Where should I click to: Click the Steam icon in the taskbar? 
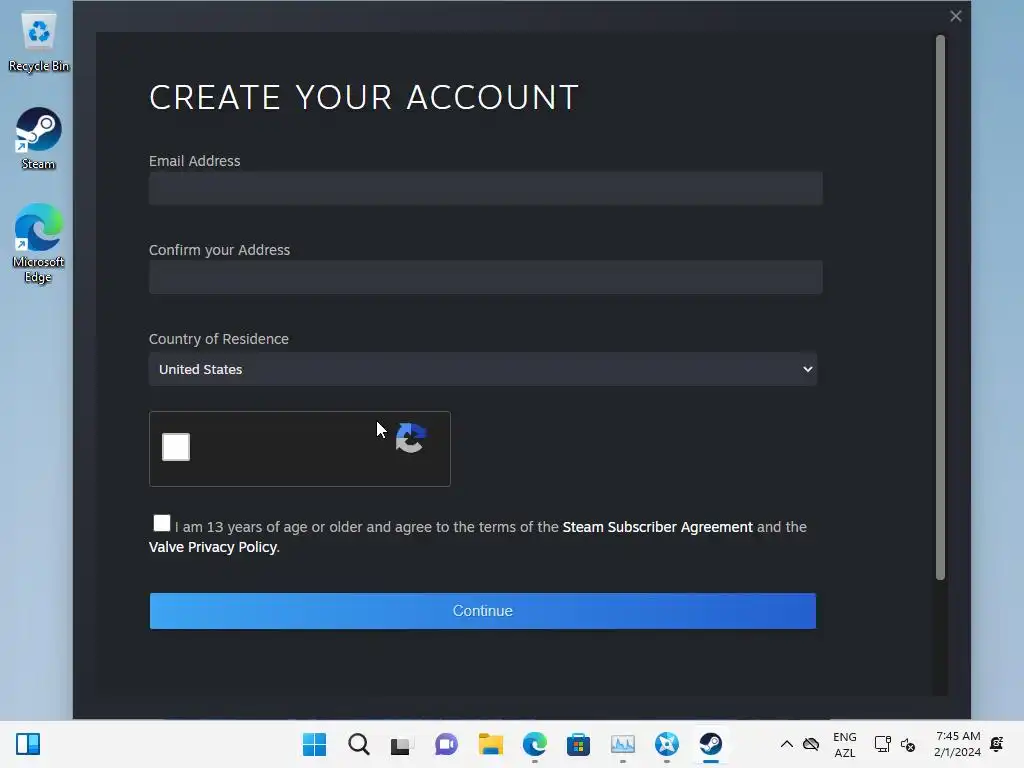coord(711,744)
